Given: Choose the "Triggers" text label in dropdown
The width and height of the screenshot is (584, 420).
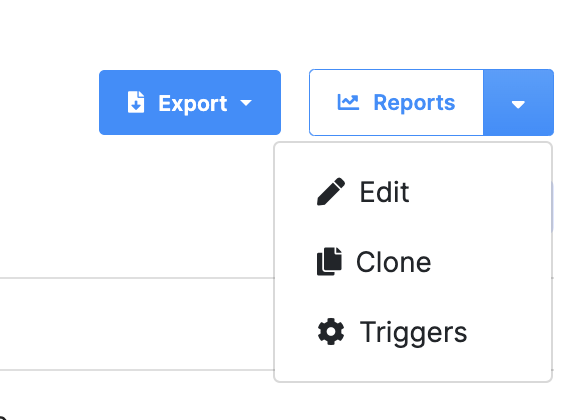Looking at the screenshot, I should 413,332.
